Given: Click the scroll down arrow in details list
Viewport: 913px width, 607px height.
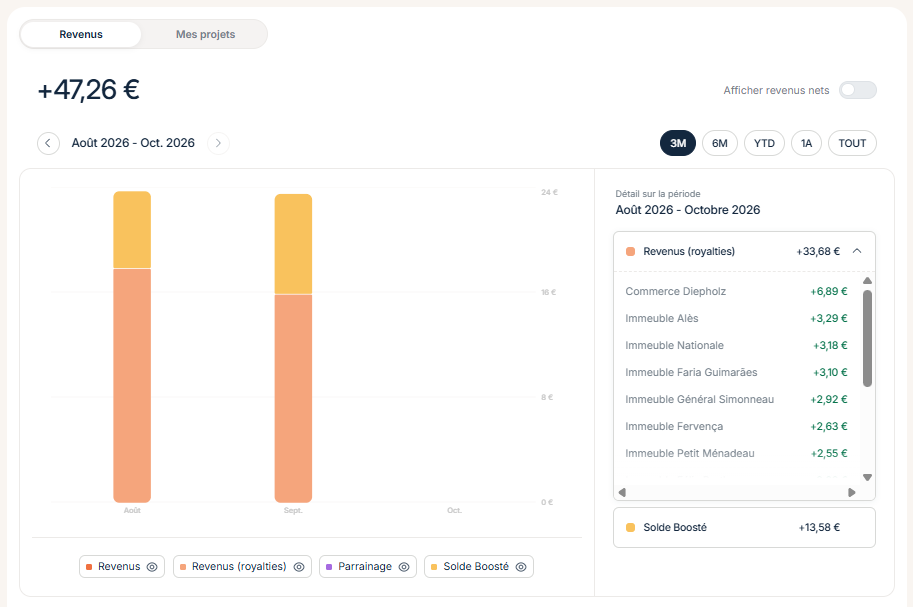Looking at the screenshot, I should [x=867, y=477].
